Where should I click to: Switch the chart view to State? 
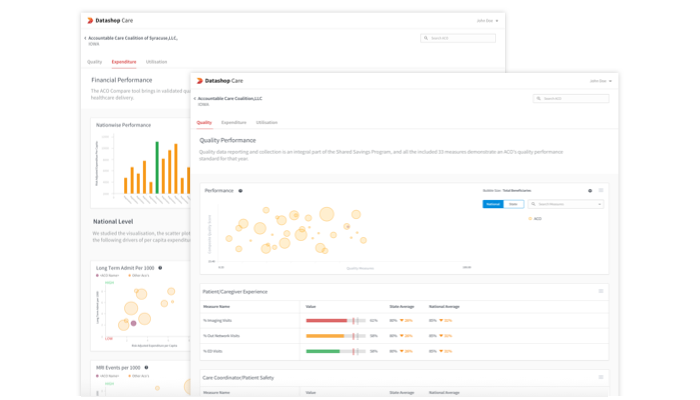[512, 204]
